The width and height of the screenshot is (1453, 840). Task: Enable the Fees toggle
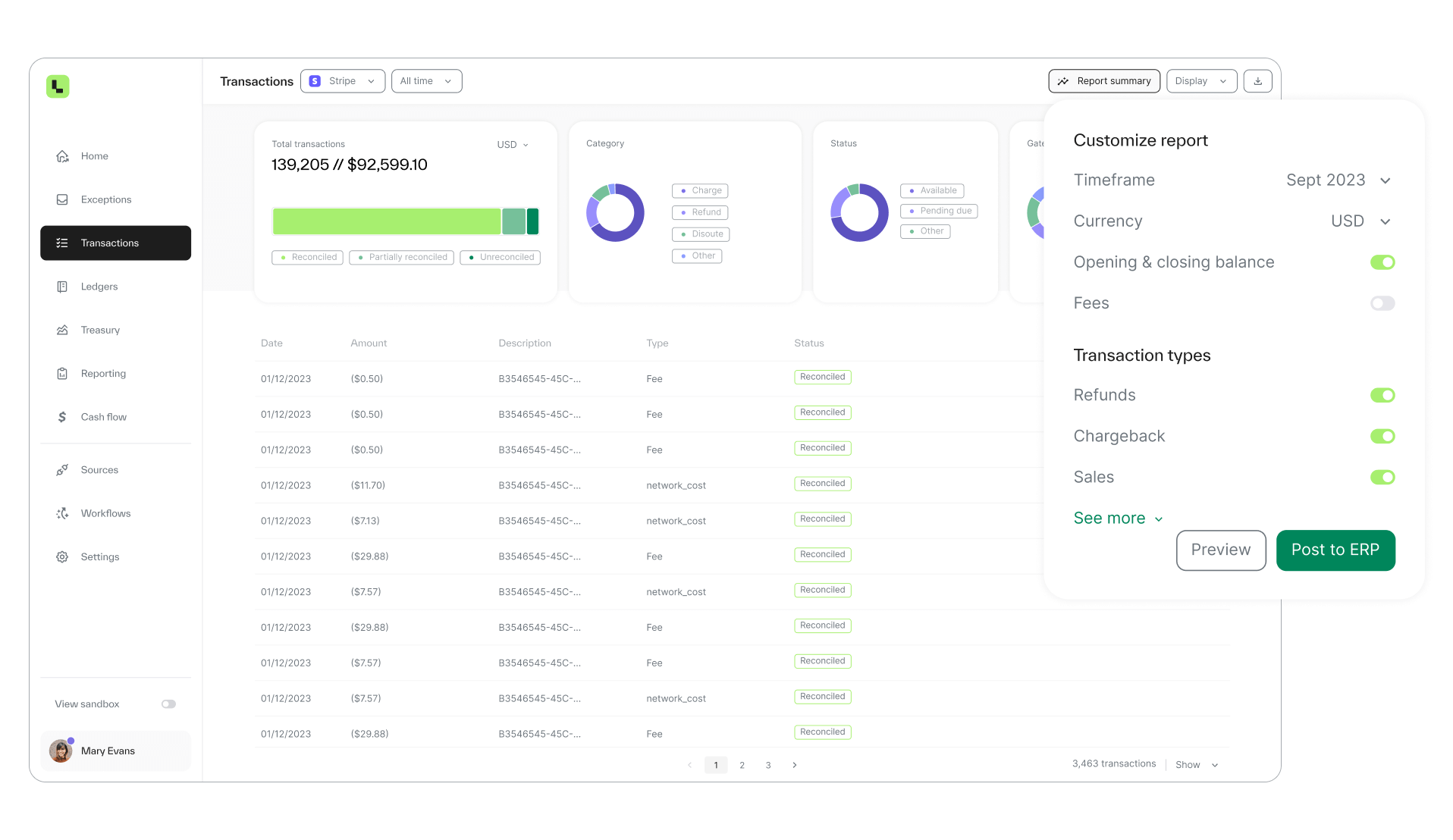[1382, 303]
